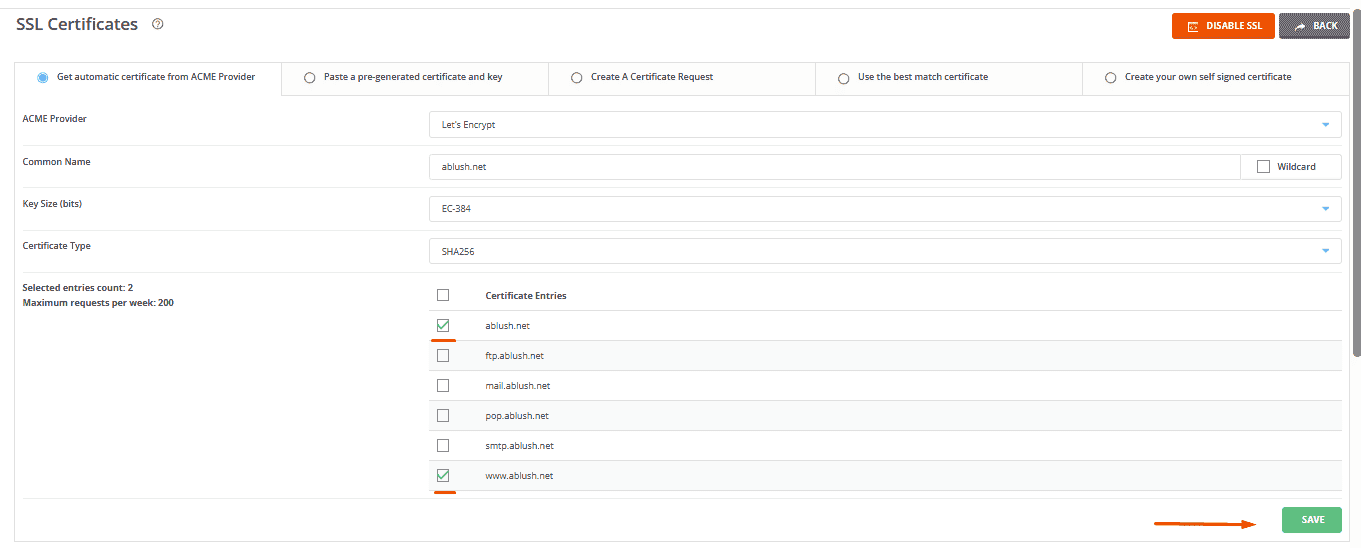Click the Disable SSL button
The width and height of the screenshot is (1361, 548).
pos(1222,26)
